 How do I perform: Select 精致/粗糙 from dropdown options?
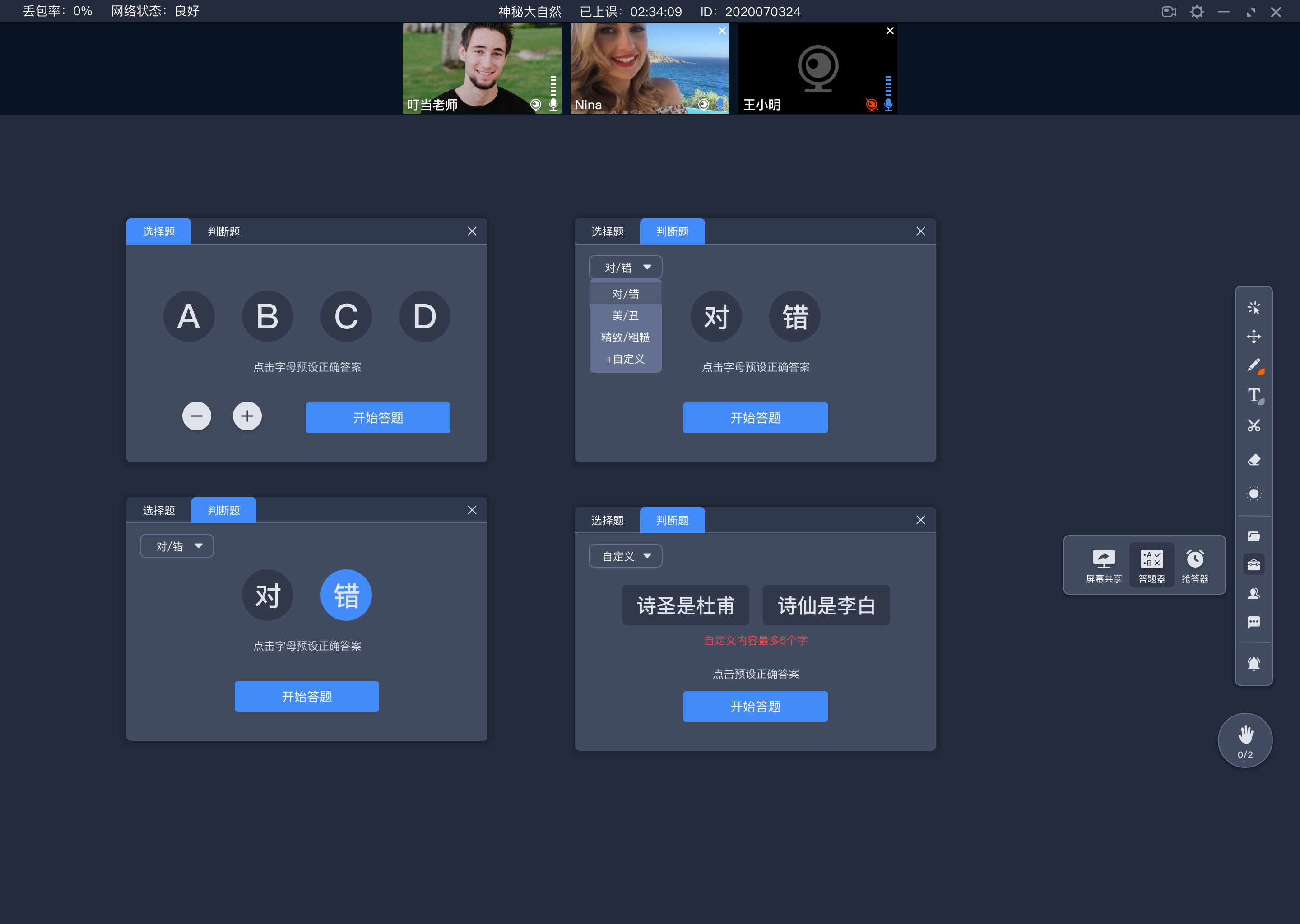tap(623, 337)
